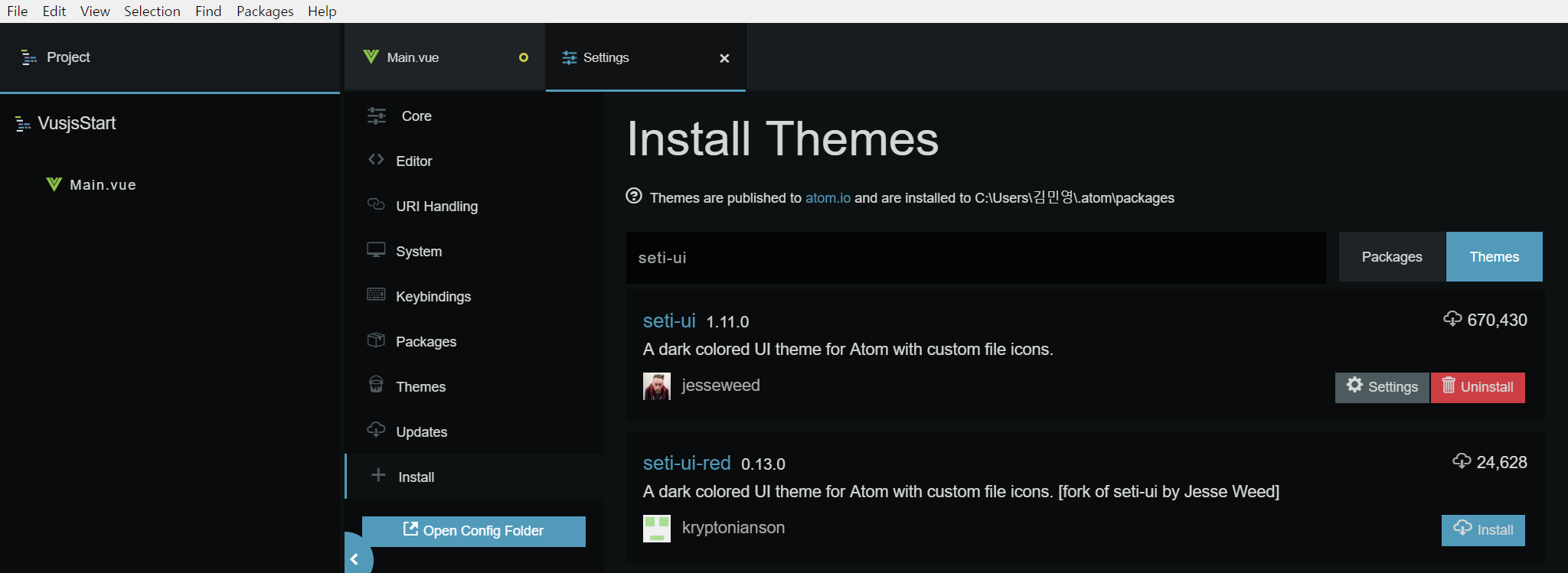Click the Install plus icon
Image resolution: width=1568 pixels, height=573 pixels.
(x=378, y=475)
